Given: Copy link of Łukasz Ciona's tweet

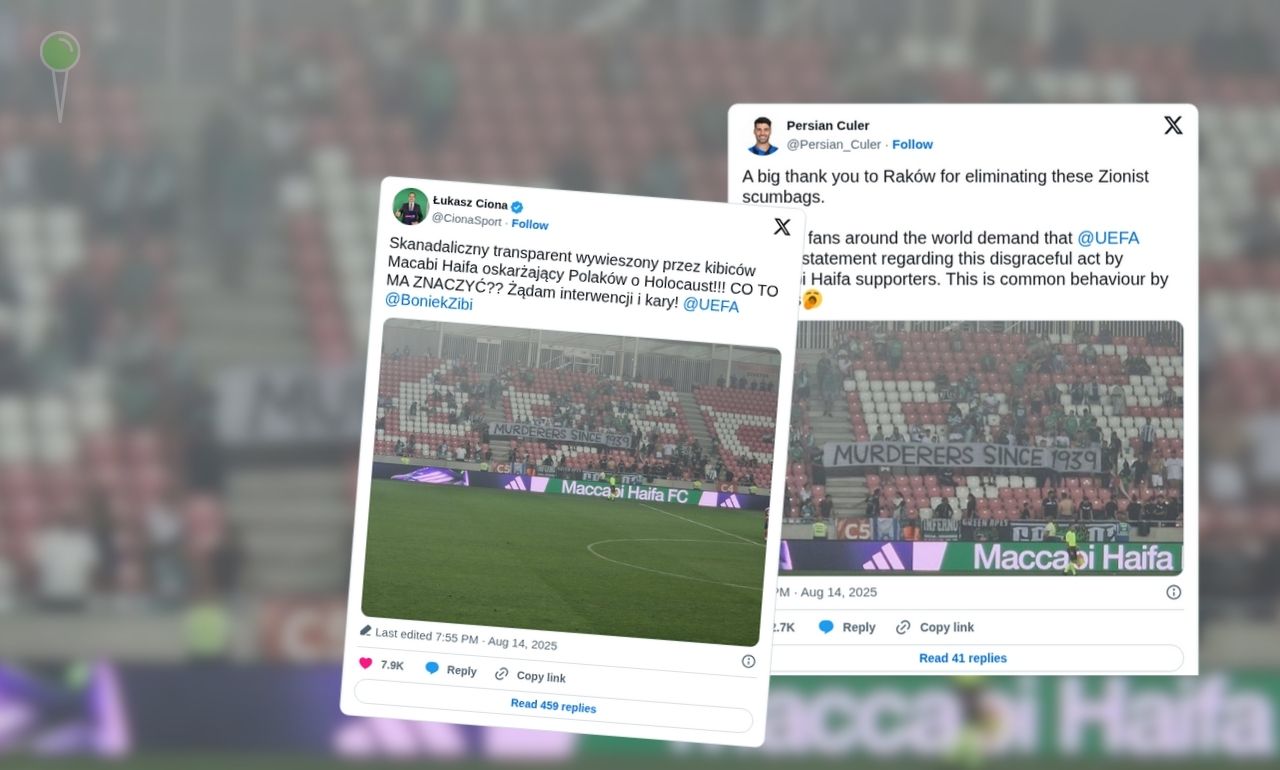Looking at the screenshot, I should click(x=530, y=676).
